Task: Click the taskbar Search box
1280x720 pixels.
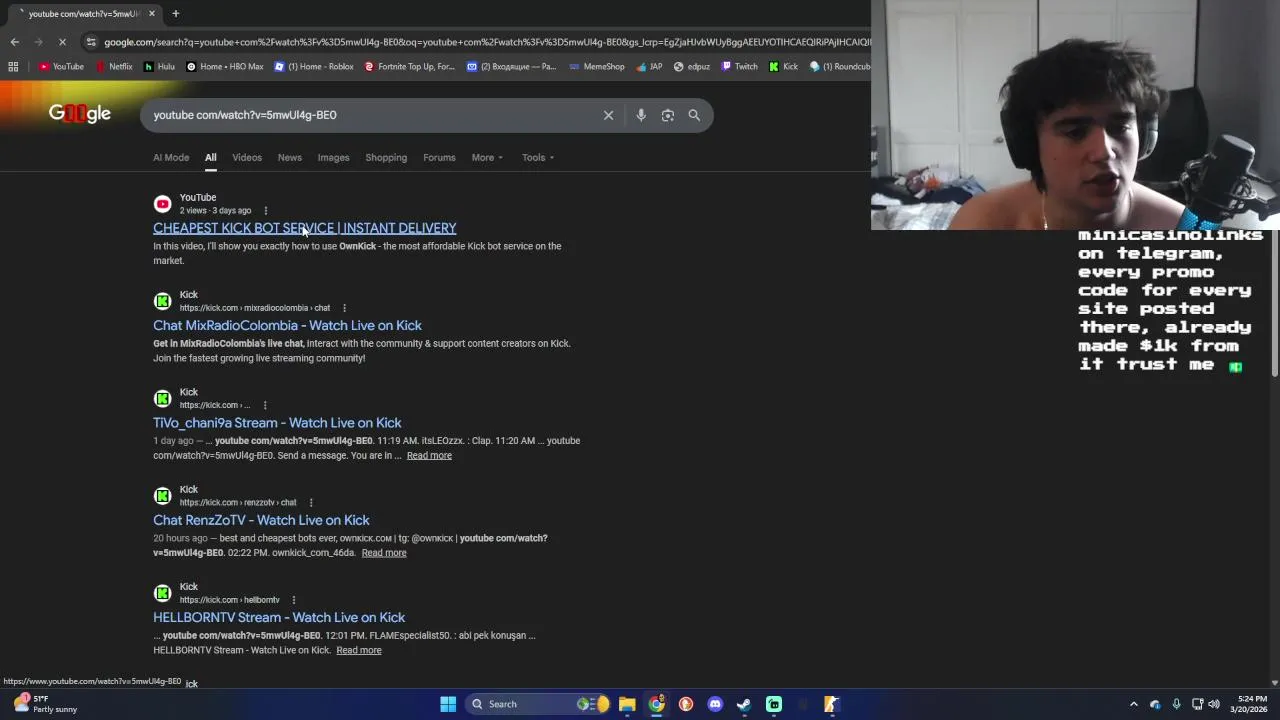Action: click(x=540, y=704)
